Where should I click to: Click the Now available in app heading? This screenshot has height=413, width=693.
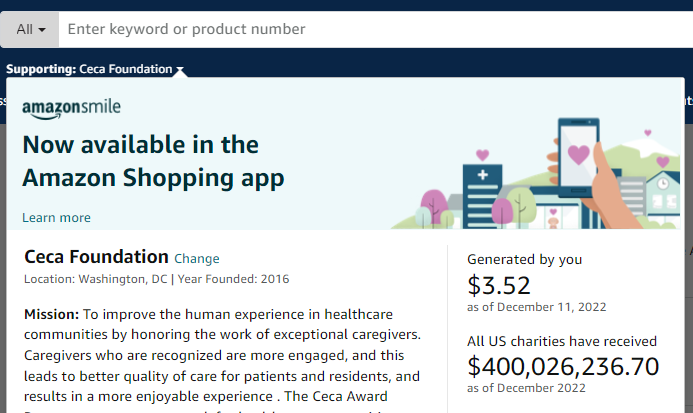coord(153,161)
